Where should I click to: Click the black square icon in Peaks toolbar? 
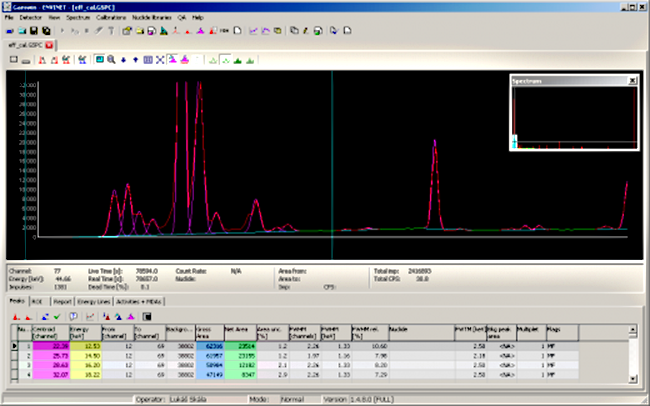[x=147, y=316]
